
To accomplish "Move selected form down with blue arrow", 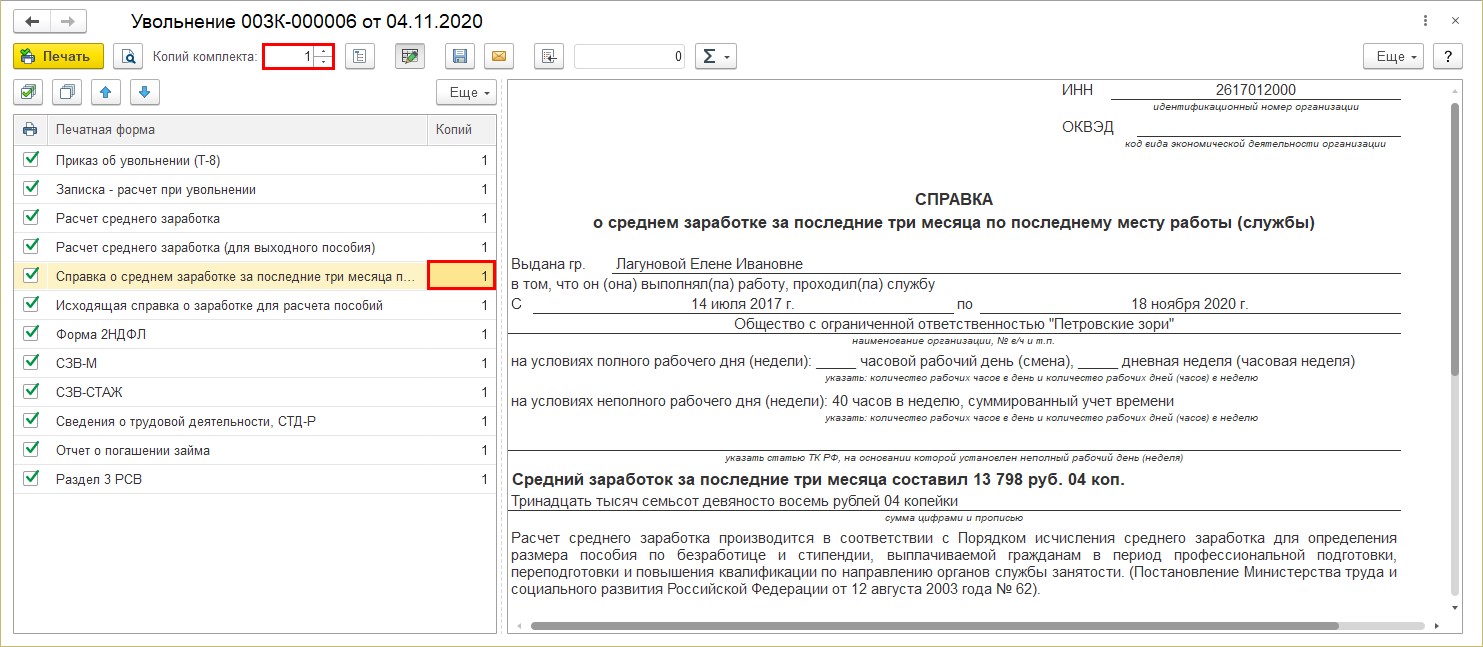I will [x=145, y=92].
